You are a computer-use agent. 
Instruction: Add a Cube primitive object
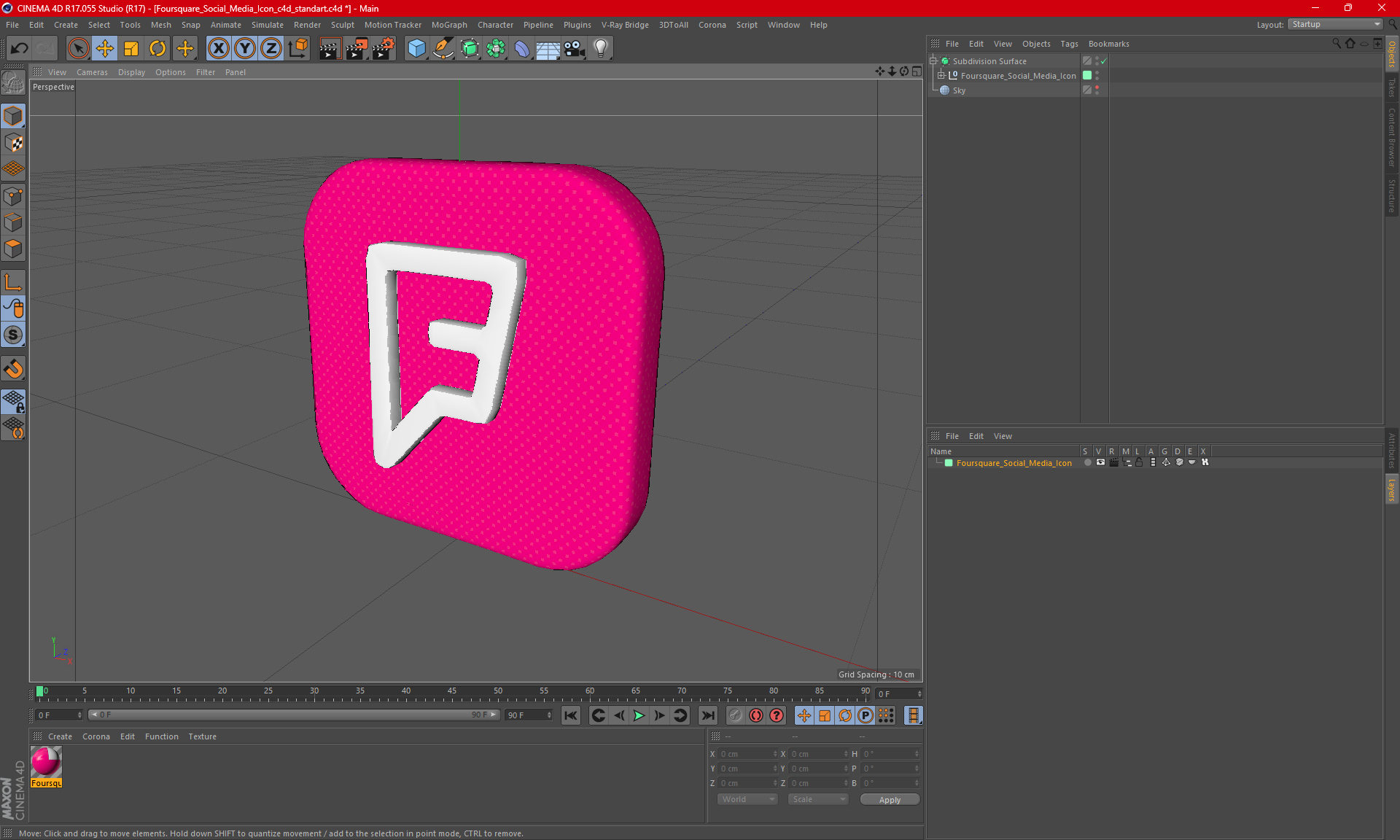[x=416, y=49]
